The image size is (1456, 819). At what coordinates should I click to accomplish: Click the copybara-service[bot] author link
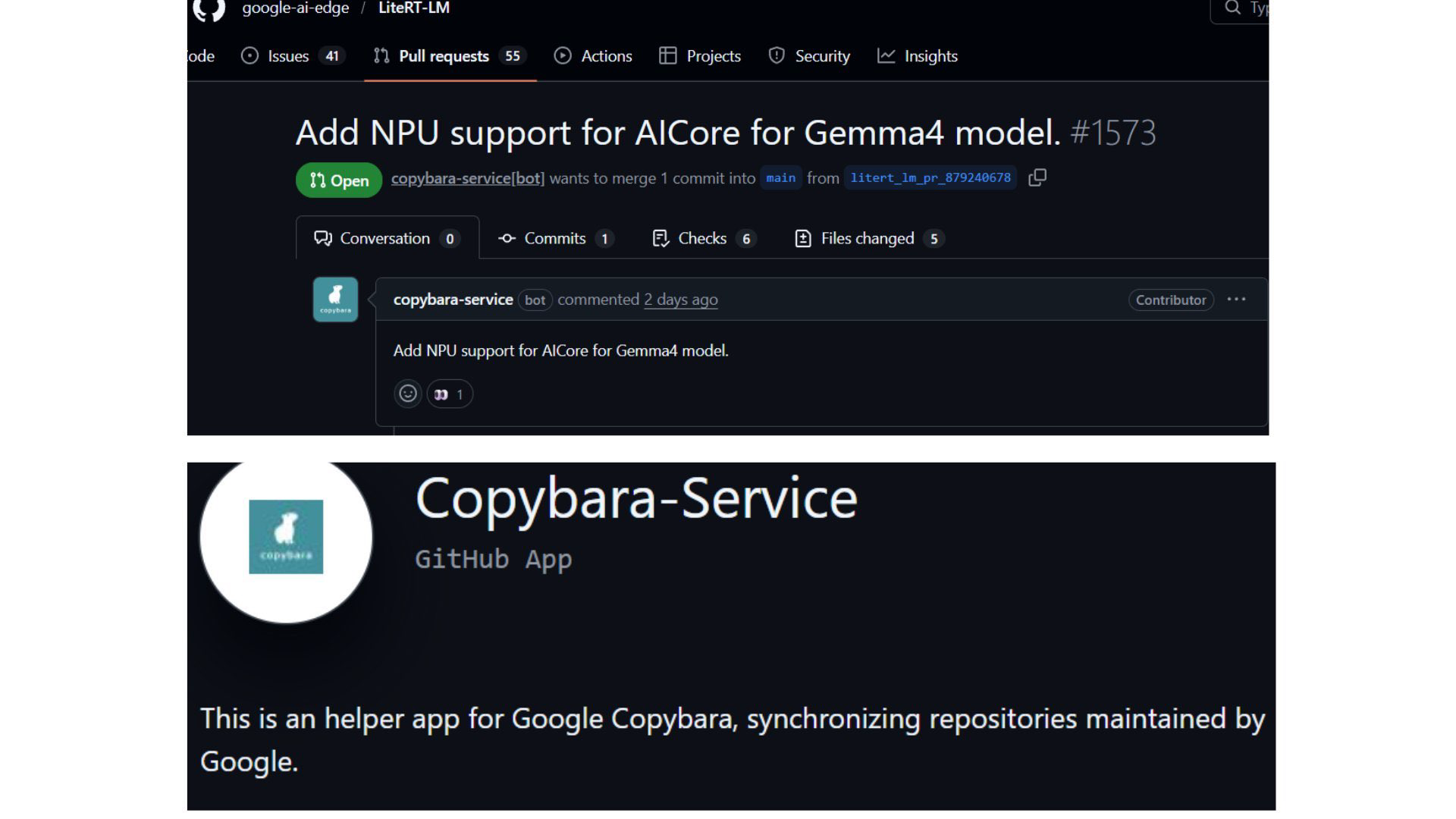467,178
